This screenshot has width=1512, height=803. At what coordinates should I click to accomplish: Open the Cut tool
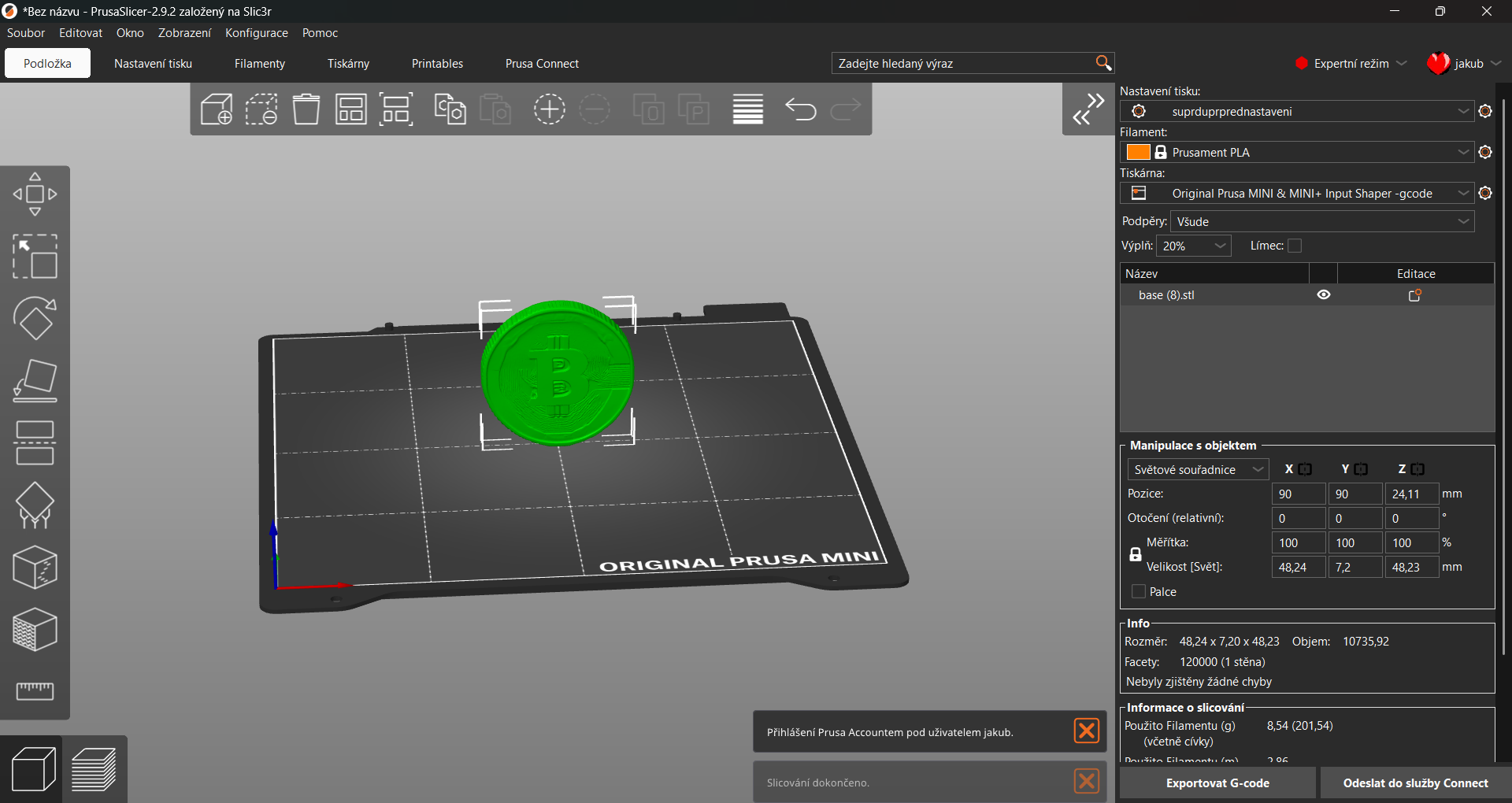[35, 443]
